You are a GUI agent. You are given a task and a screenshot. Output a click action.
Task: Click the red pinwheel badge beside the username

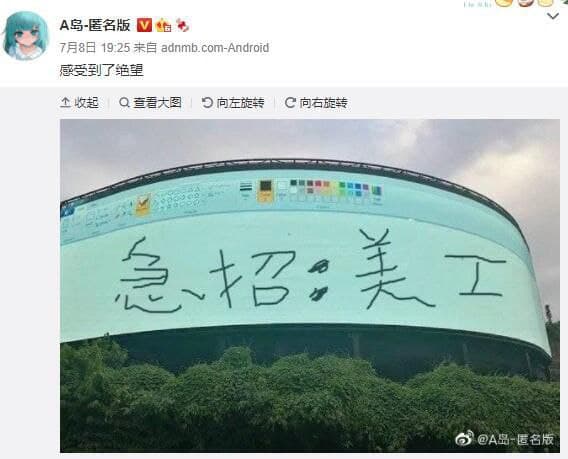click(x=183, y=25)
